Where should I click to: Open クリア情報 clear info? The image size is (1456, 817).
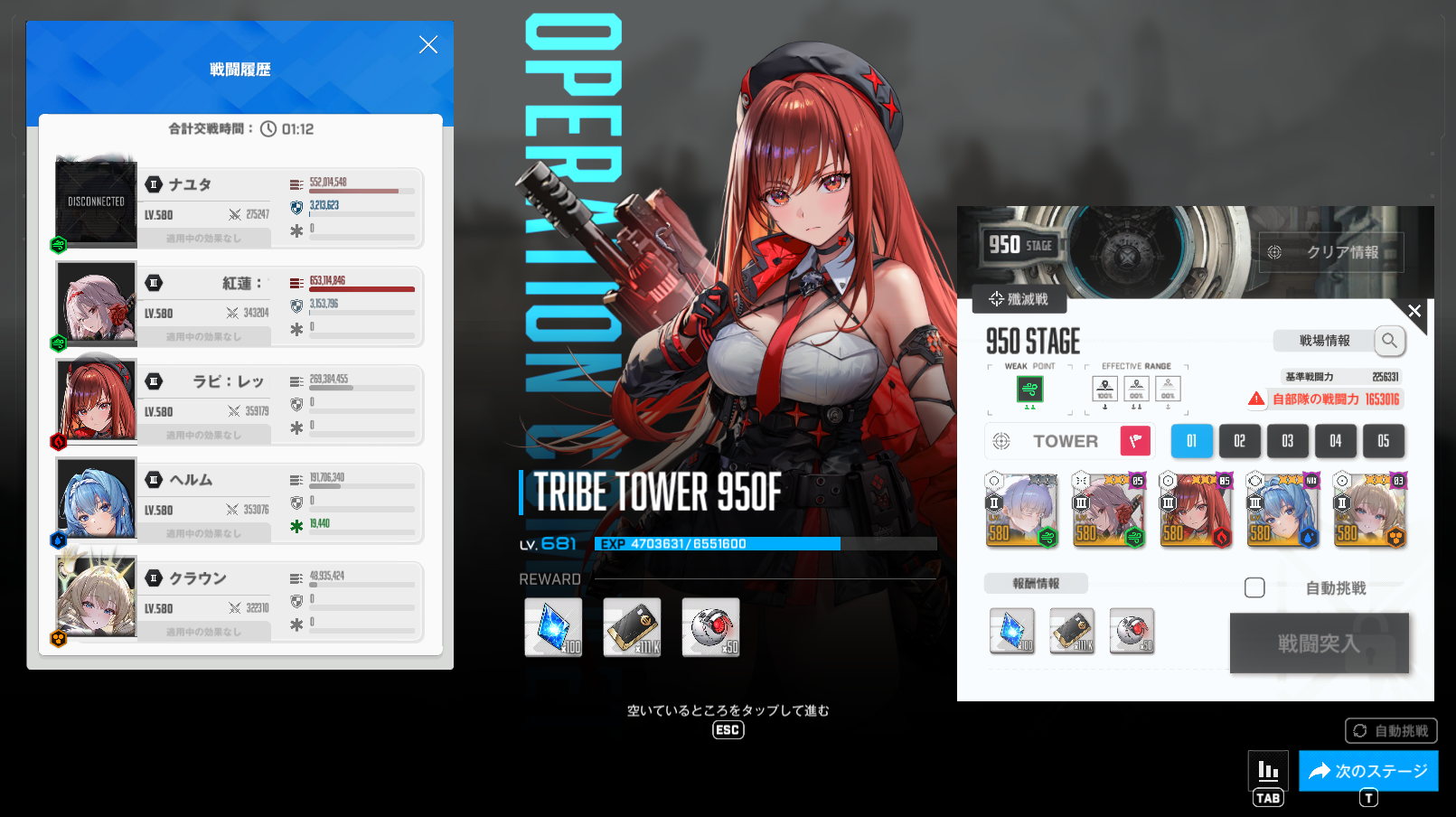pyautogui.click(x=1331, y=252)
